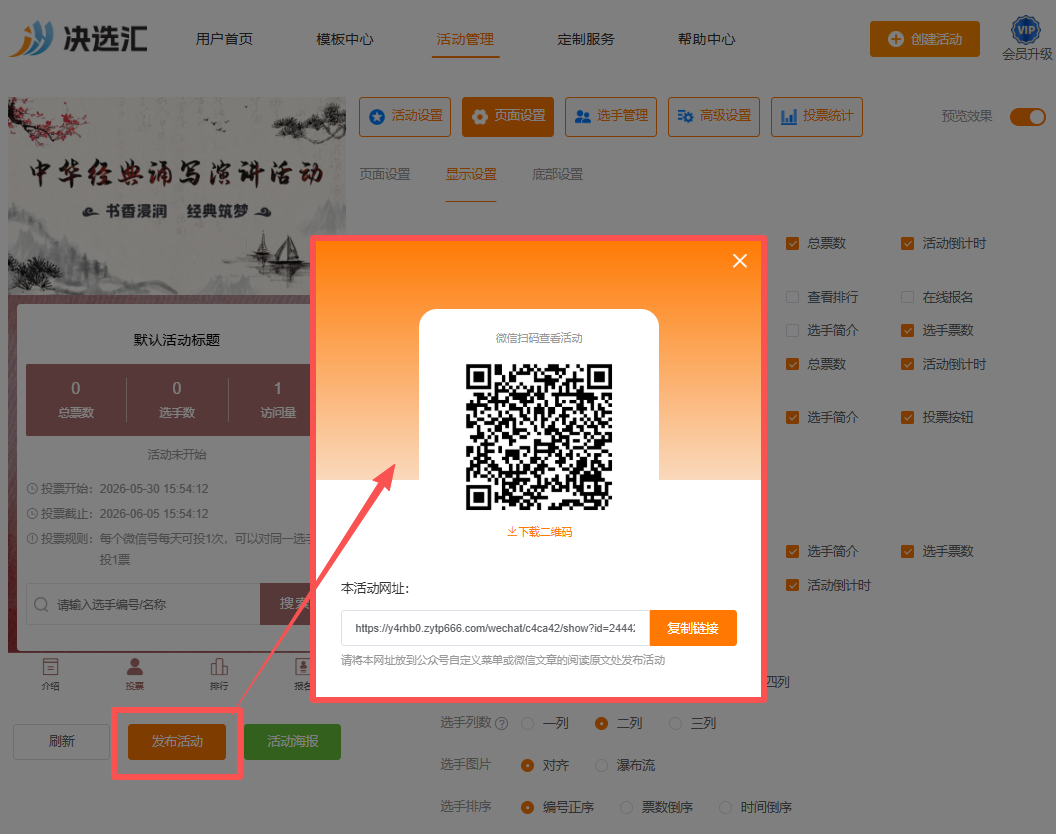Open 活动设置 toolbar button
Screen dimensions: 1056x834
pos(405,117)
